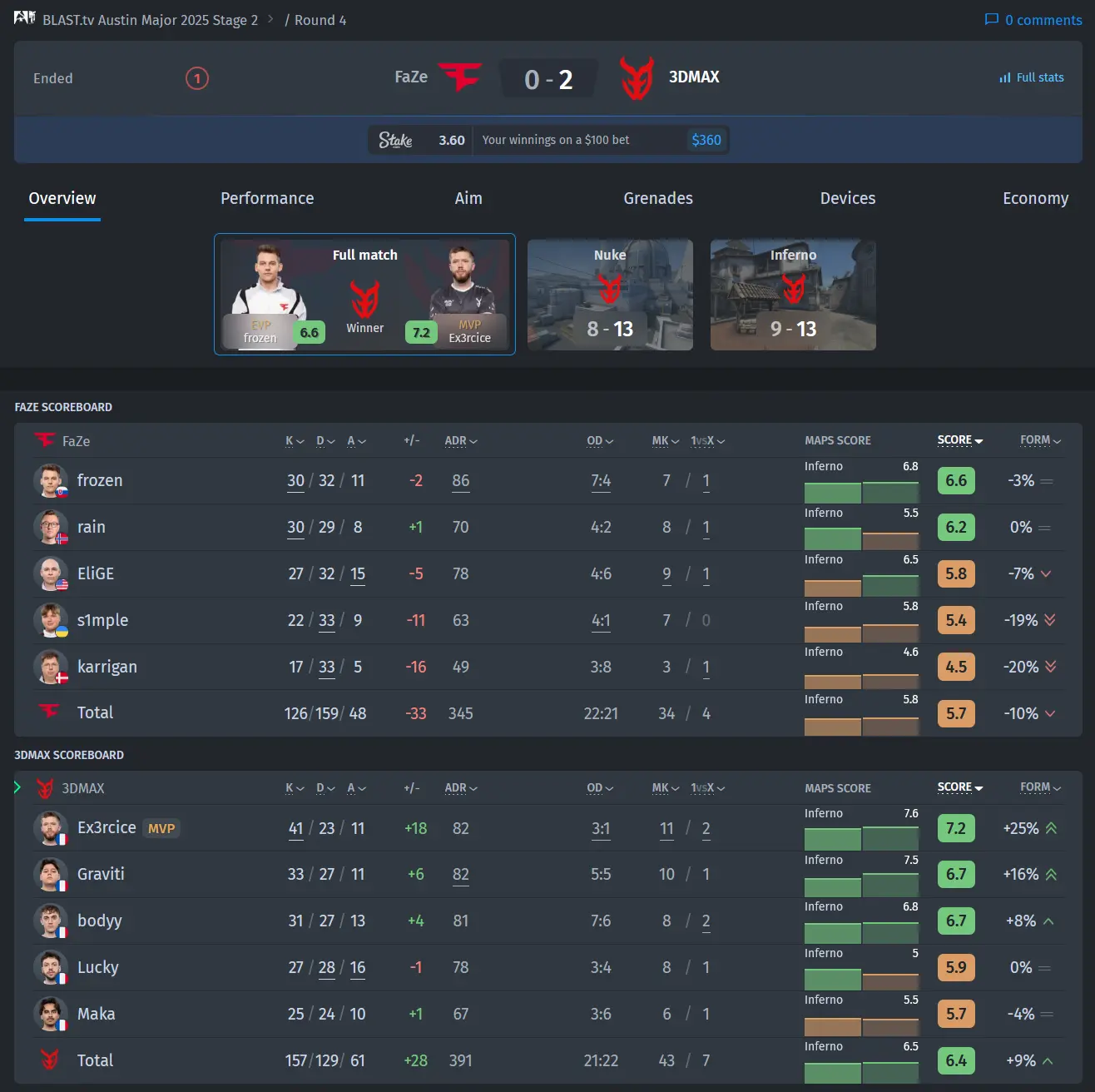Click karrigan's 4.5 score badge
Viewport: 1095px width, 1092px height.
[956, 667]
